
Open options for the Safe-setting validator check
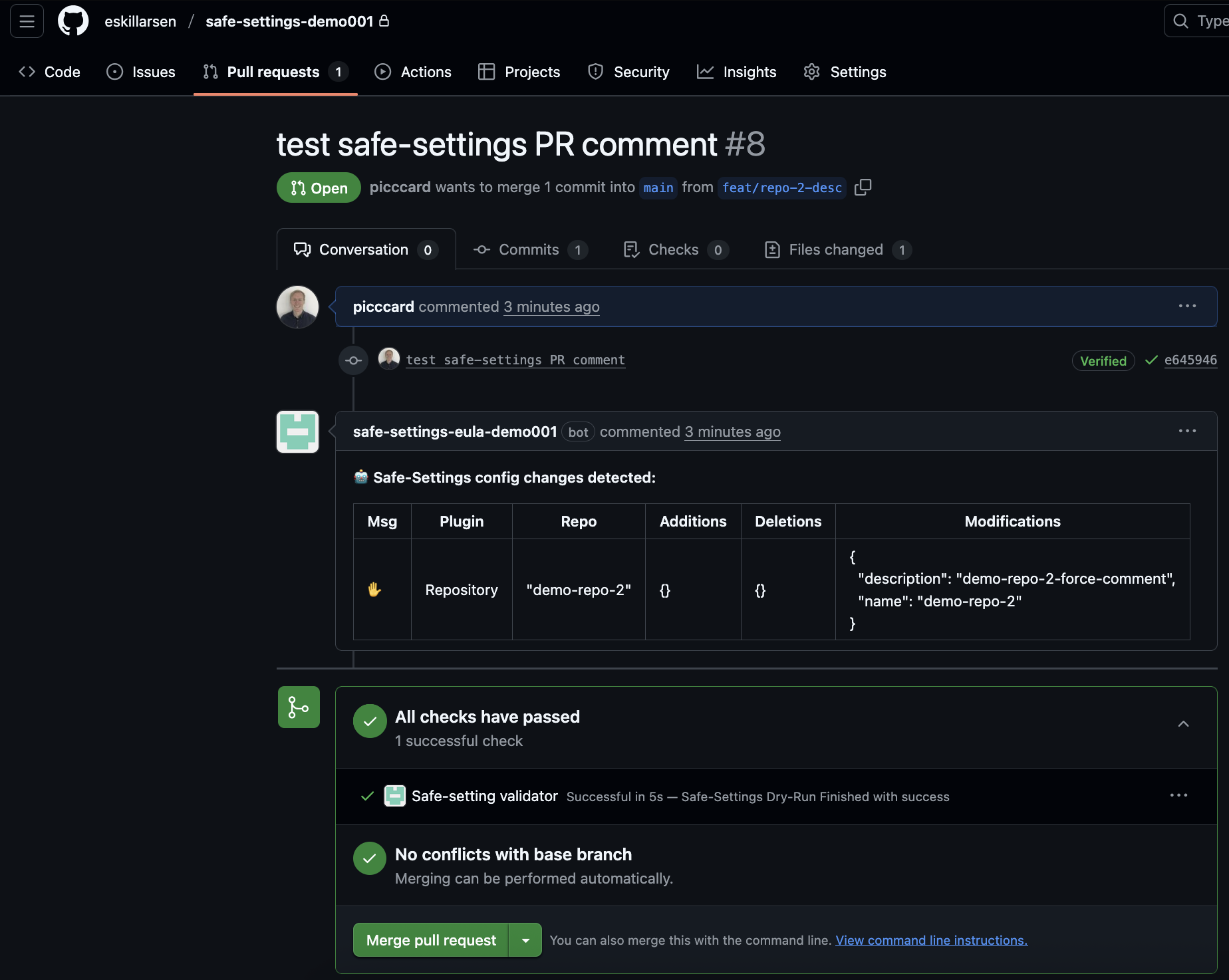(x=1178, y=795)
